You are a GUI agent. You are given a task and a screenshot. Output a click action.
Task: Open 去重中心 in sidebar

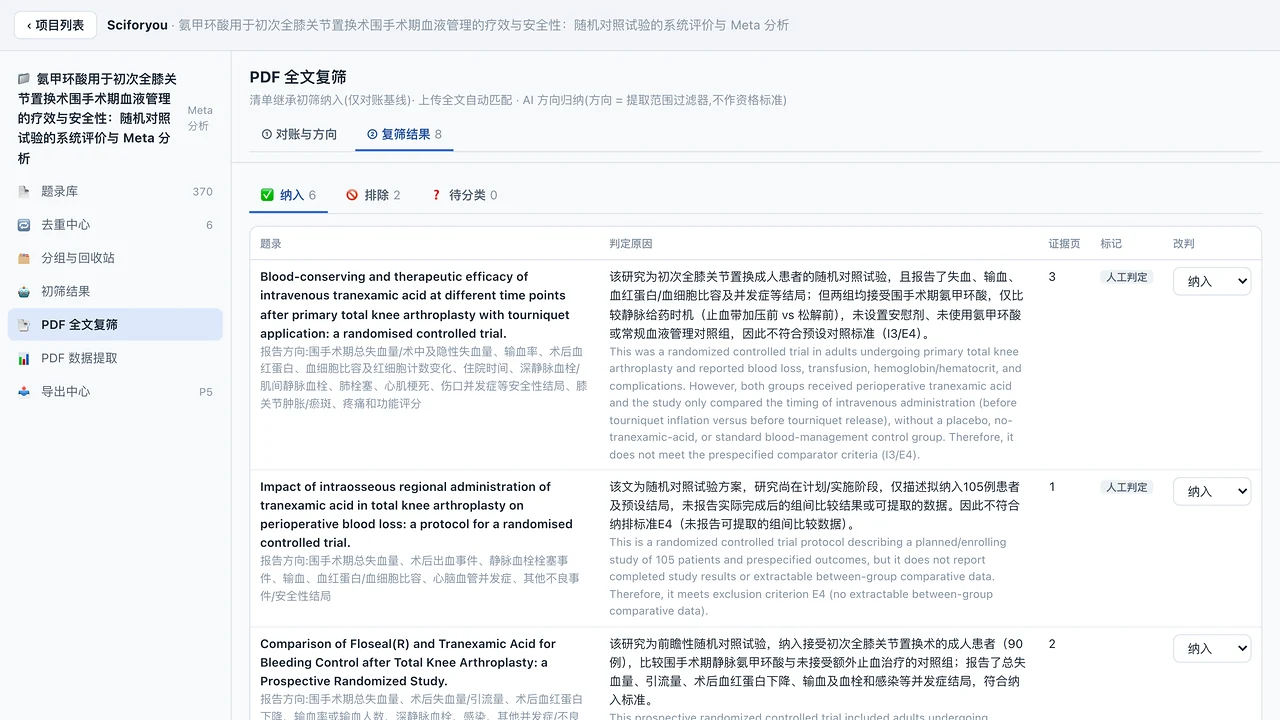point(115,225)
